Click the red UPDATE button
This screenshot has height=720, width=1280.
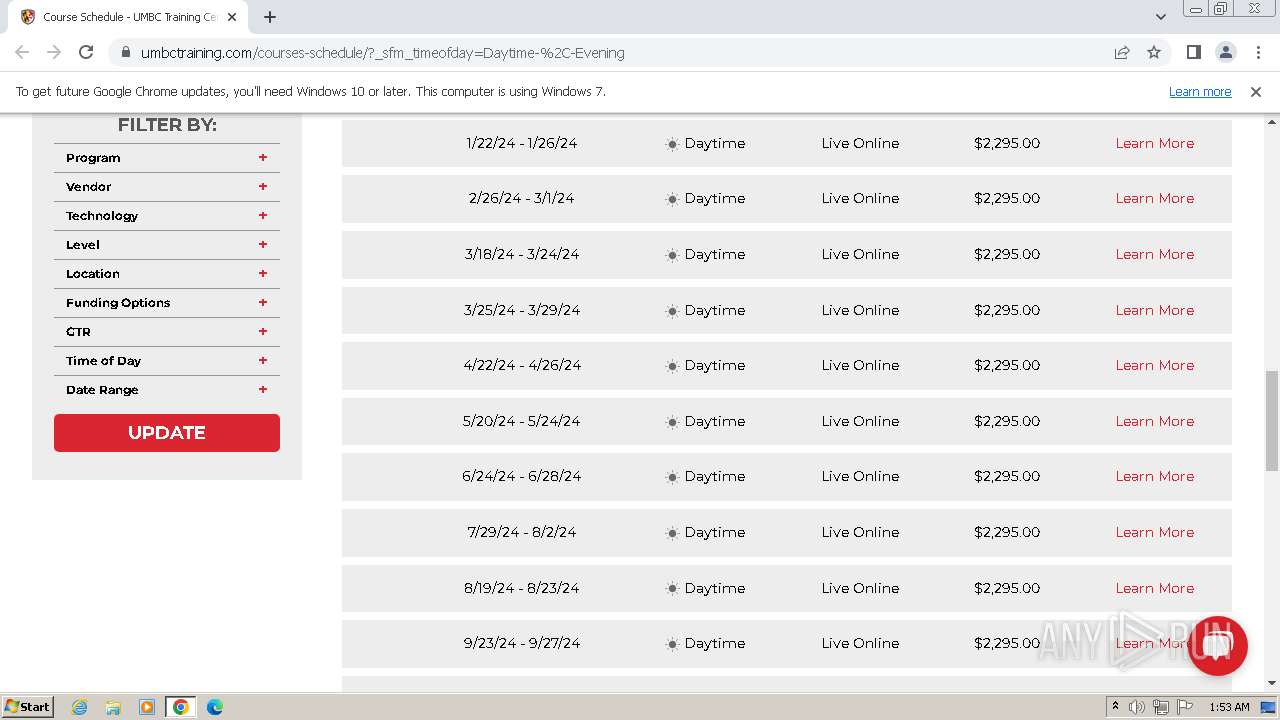(167, 433)
